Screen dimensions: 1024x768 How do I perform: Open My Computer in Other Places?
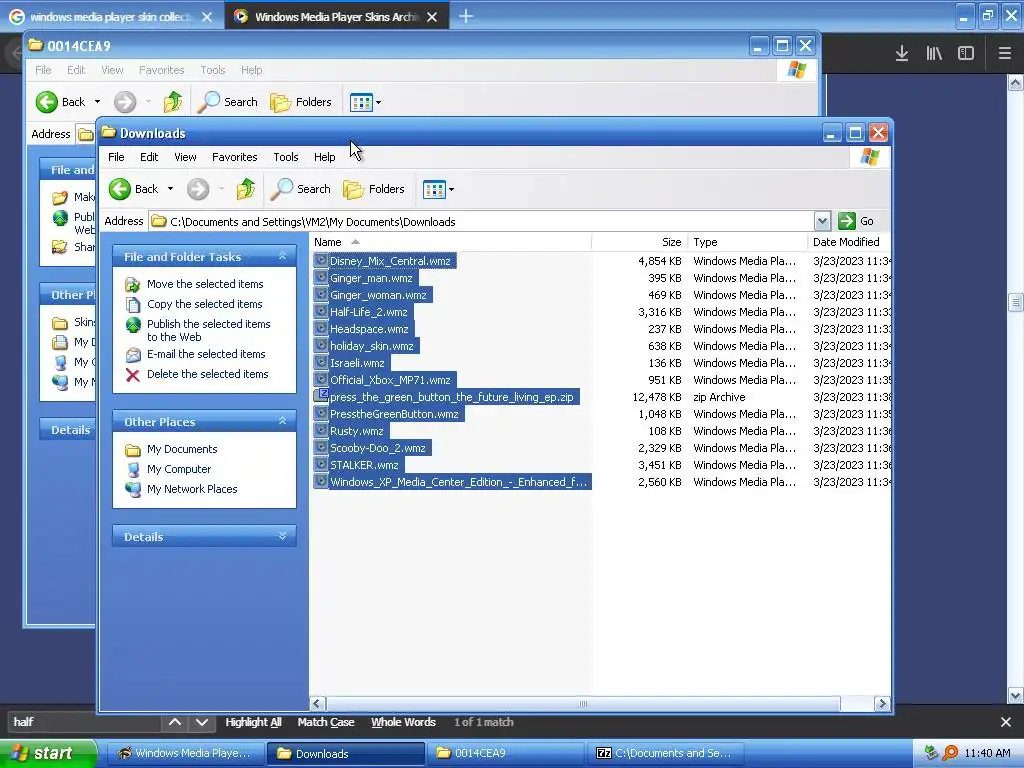(178, 470)
